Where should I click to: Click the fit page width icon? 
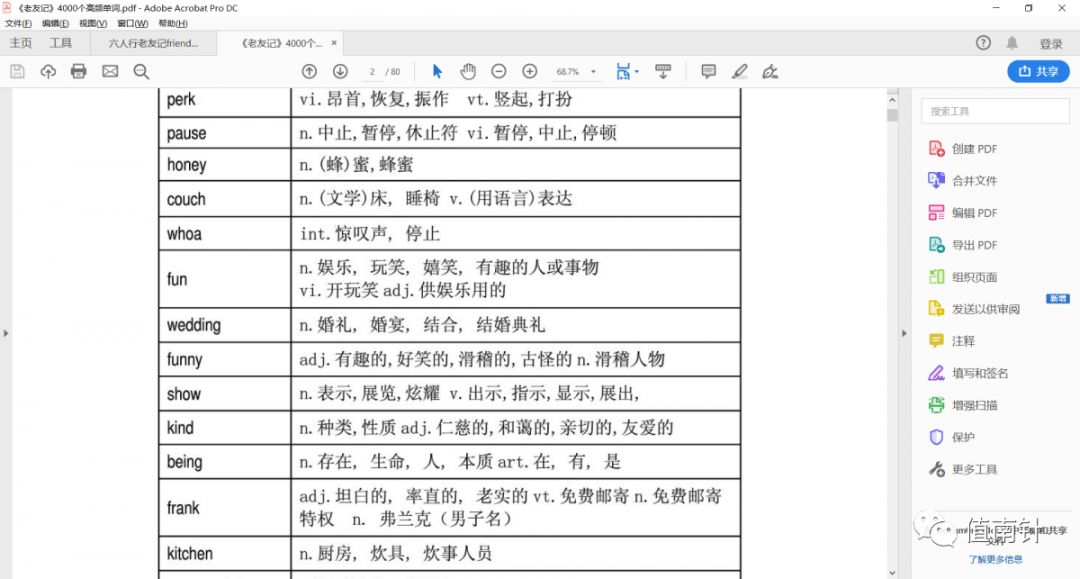623,72
